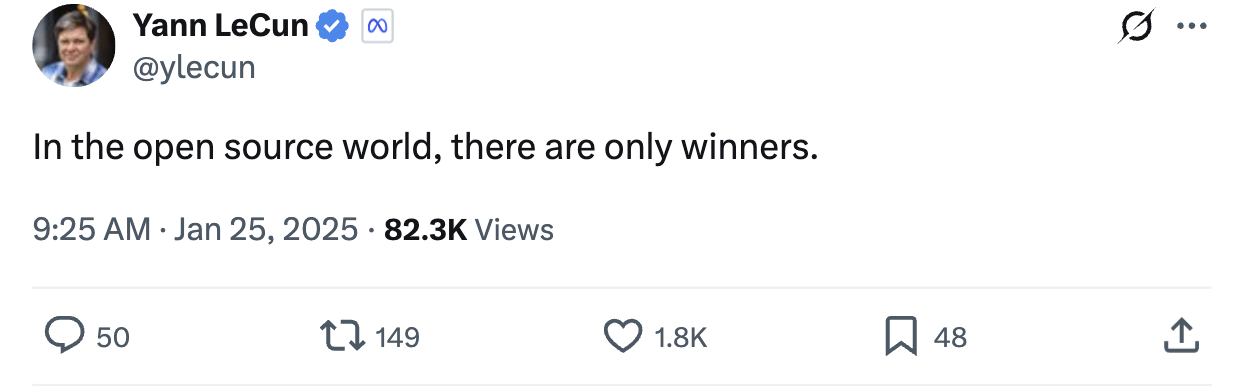Click the Grok explain post icon
Image resolution: width=1245 pixels, height=392 pixels.
(x=1137, y=27)
